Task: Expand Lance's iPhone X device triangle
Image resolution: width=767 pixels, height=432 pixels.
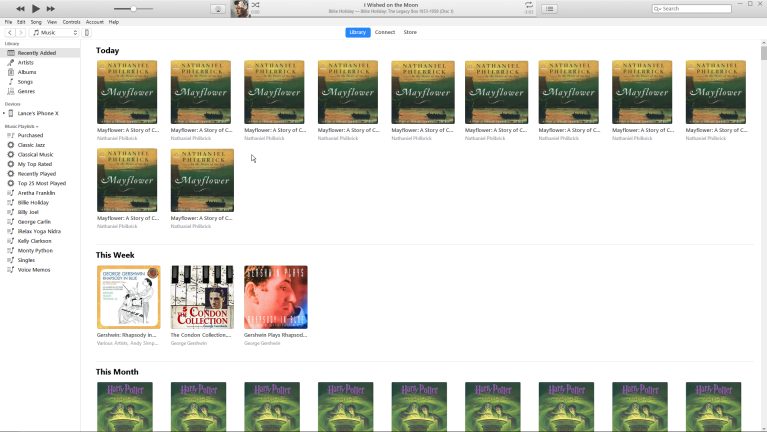Action: click(x=4, y=114)
